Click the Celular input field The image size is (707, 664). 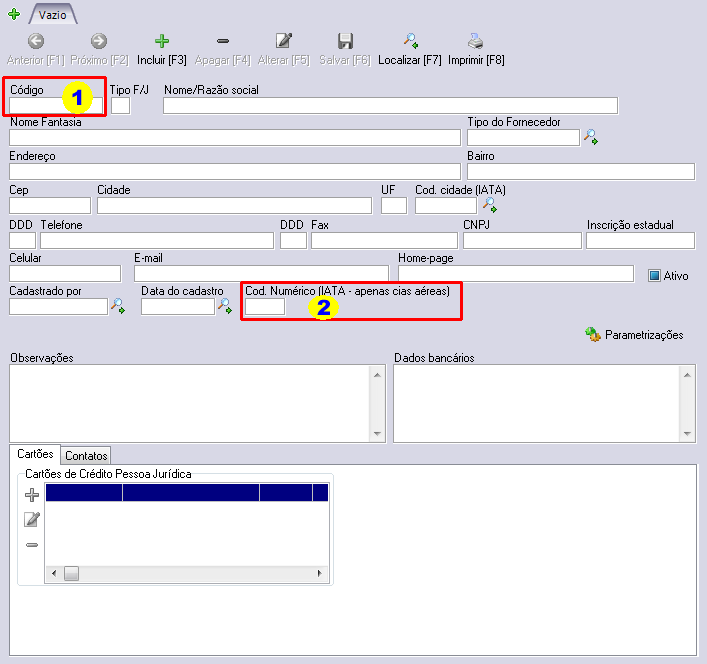click(x=65, y=274)
